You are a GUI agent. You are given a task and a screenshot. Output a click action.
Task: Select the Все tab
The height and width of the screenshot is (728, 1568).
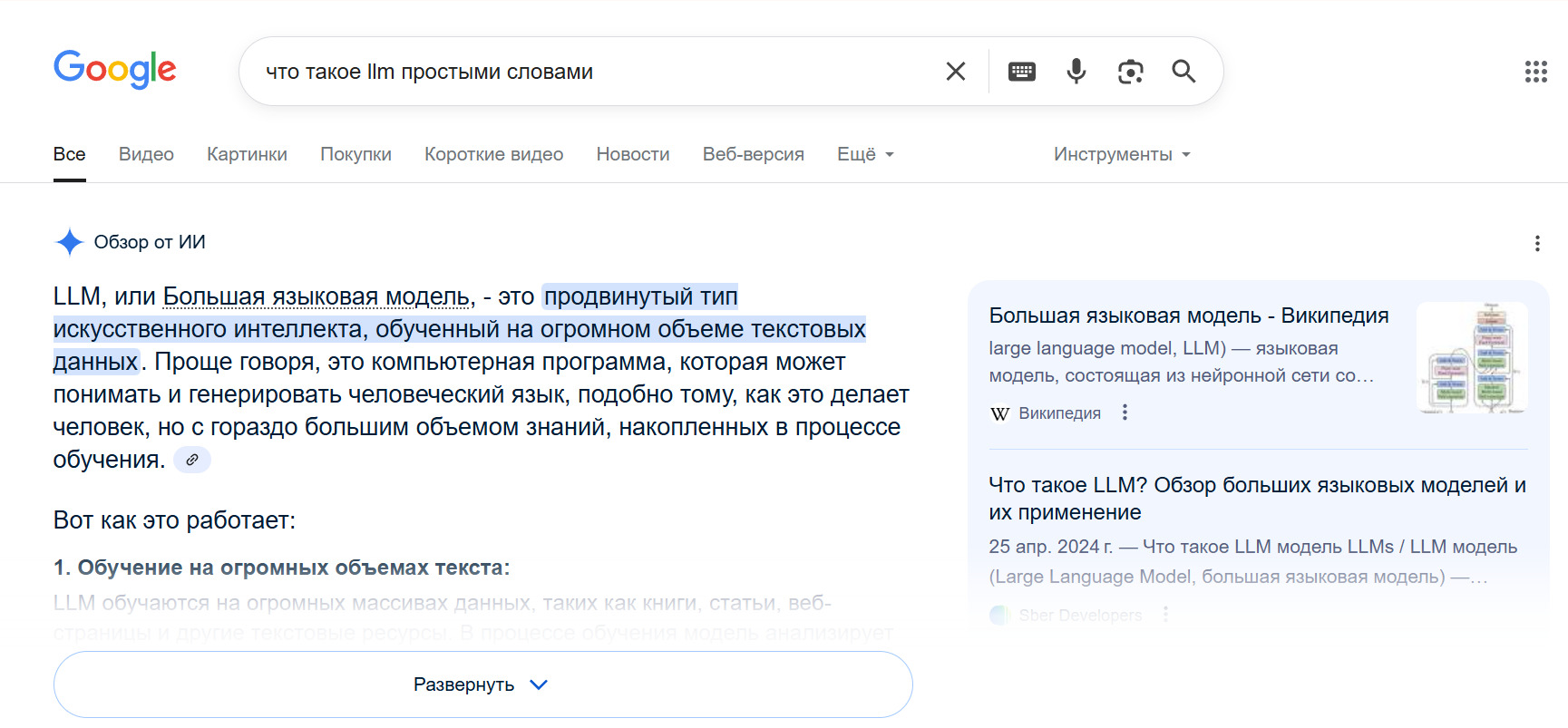tap(70, 154)
